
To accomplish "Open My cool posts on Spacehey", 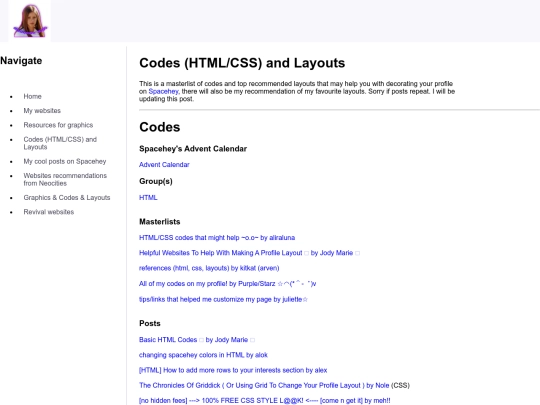I will (65, 161).
